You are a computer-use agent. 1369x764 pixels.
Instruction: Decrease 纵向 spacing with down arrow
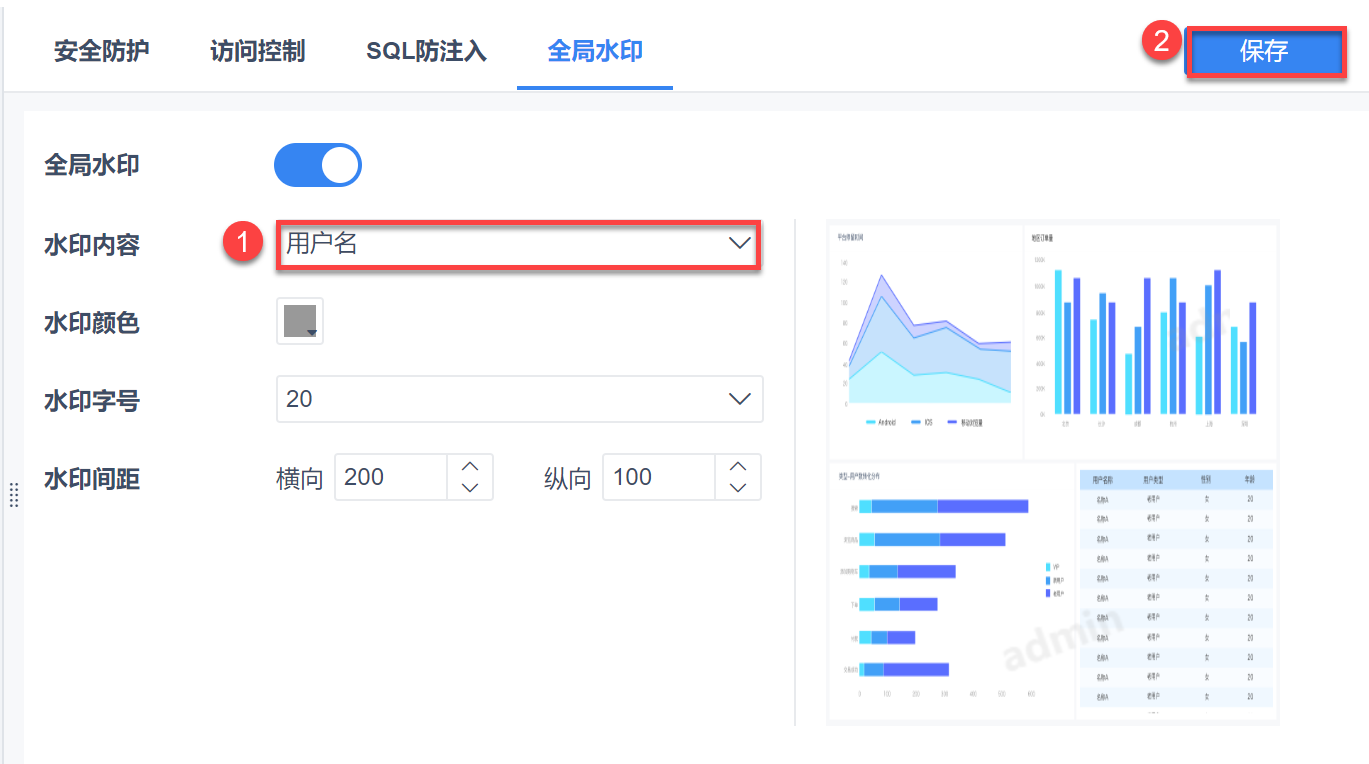738,488
